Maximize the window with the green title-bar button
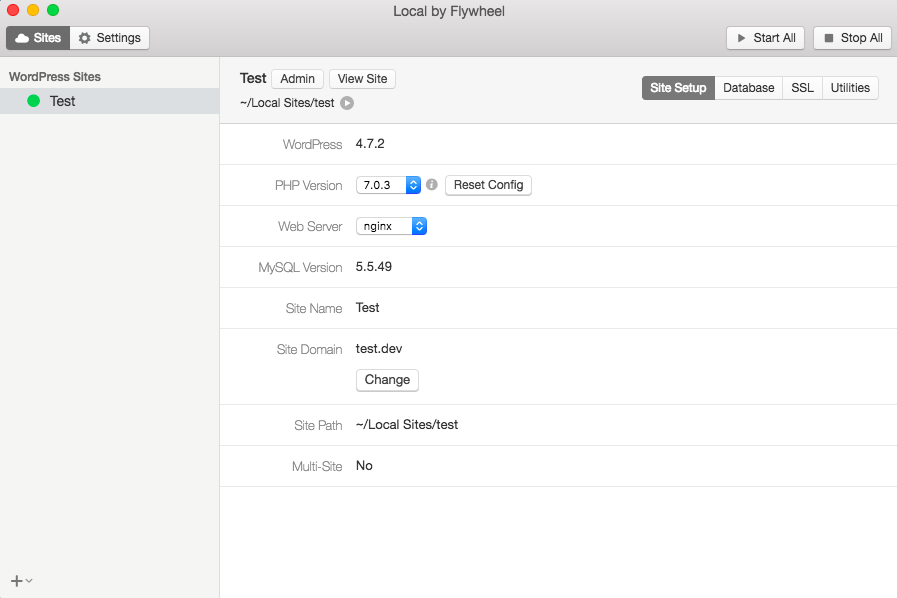The height and width of the screenshot is (598, 897). [x=53, y=10]
